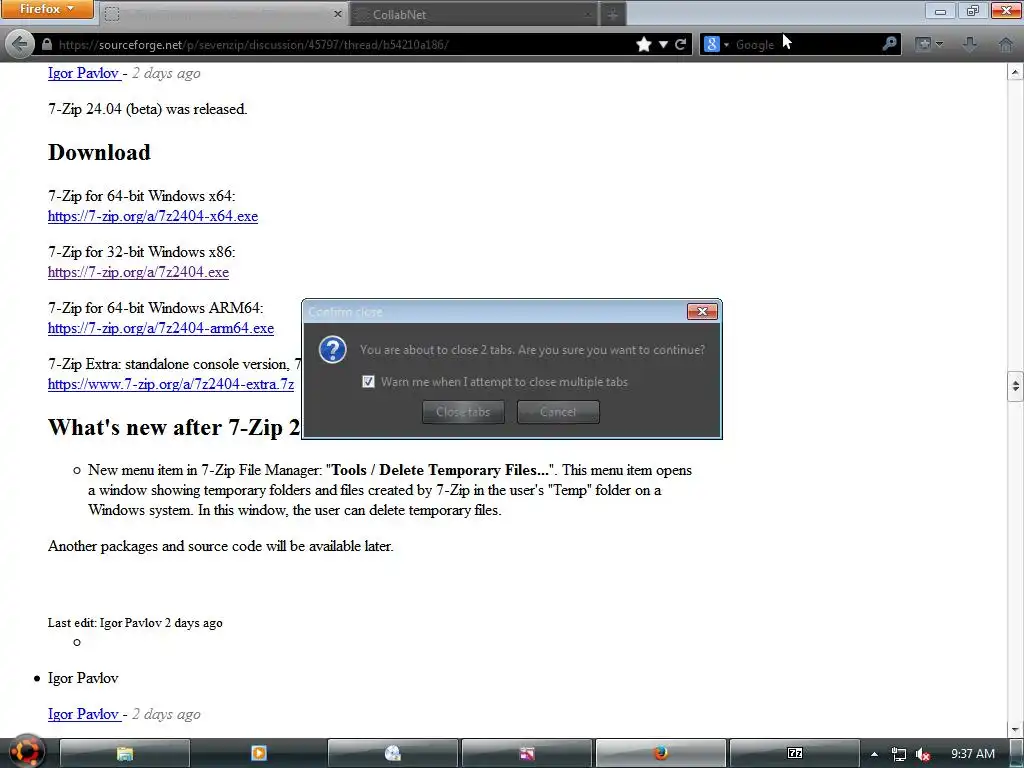Close the Confirm close dialog
Screen dimensions: 1024x768
pos(703,312)
